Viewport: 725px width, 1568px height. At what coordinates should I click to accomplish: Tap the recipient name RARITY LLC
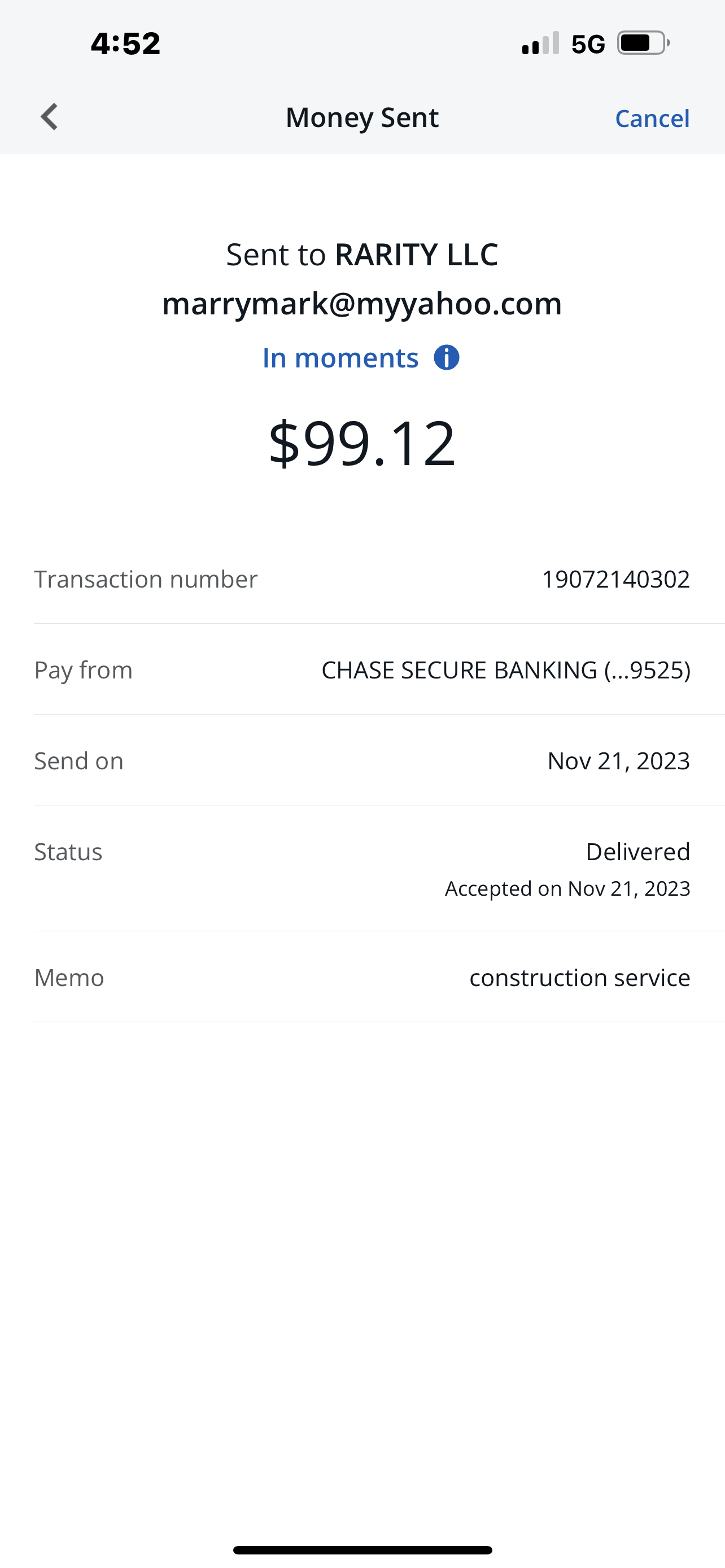pos(416,255)
